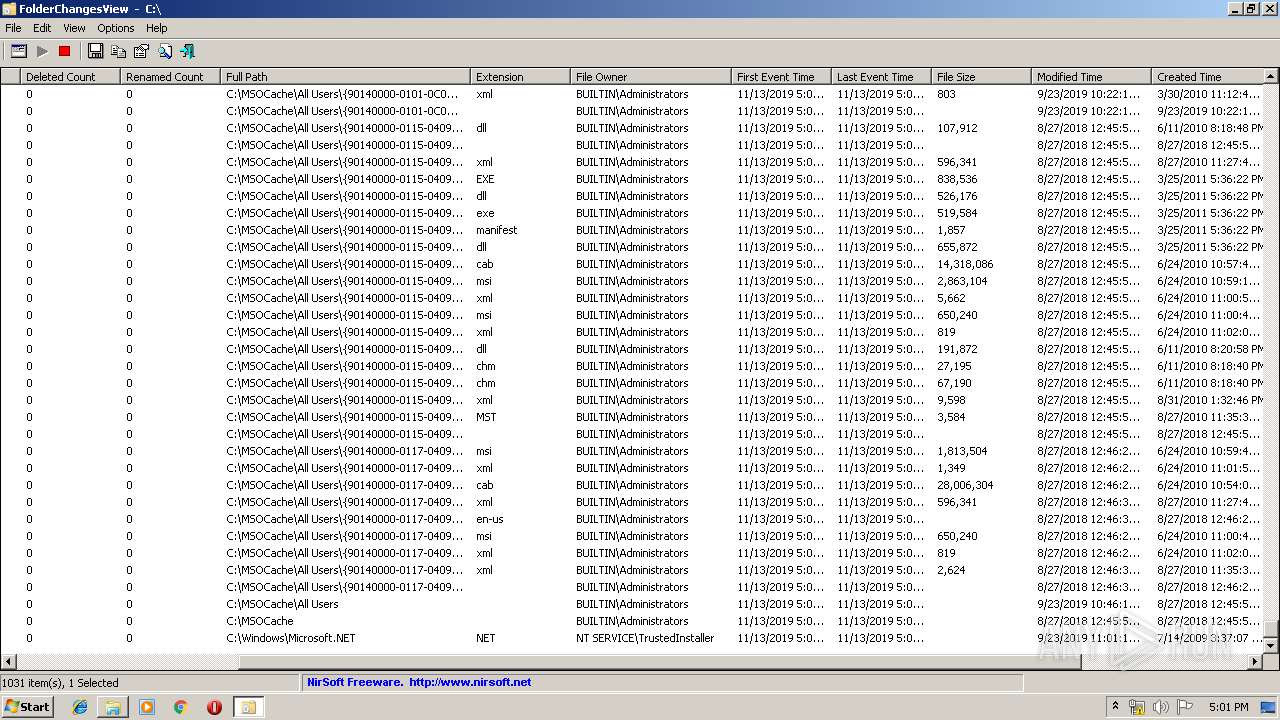Click the horizontal scrollbar right arrow
This screenshot has height=720, width=1280.
coord(1256,661)
